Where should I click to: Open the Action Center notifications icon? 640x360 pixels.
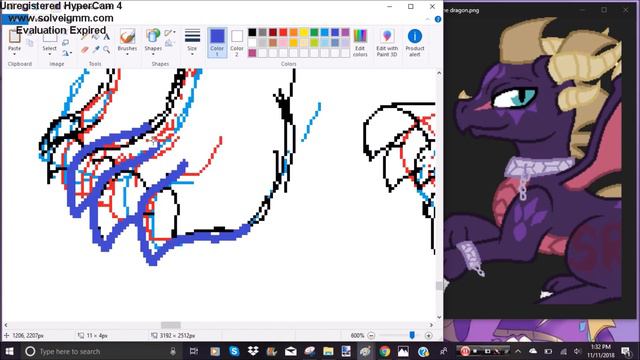627,351
